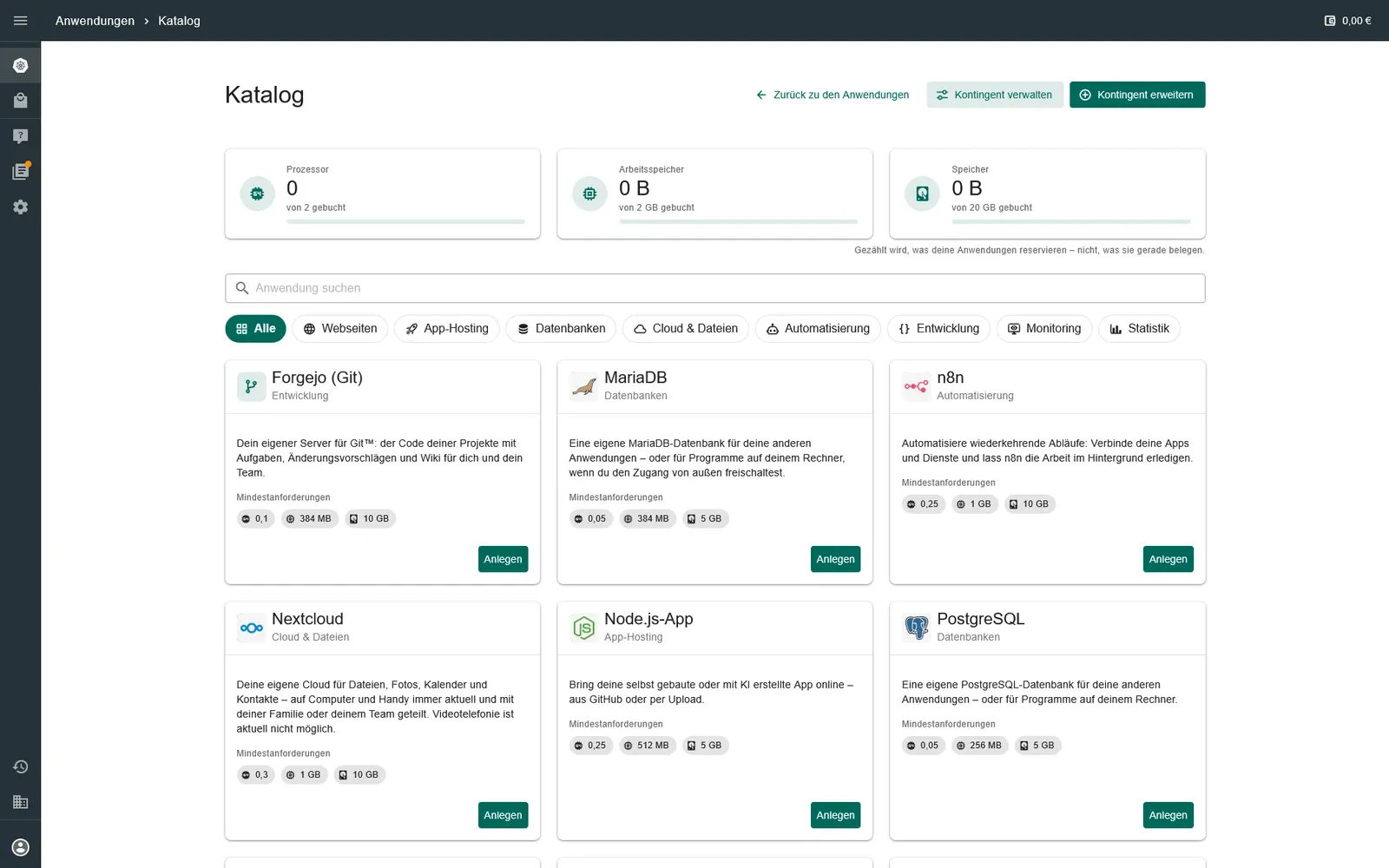1389x868 pixels.
Task: Click the Nextcloud logo icon
Action: pyautogui.click(x=251, y=628)
